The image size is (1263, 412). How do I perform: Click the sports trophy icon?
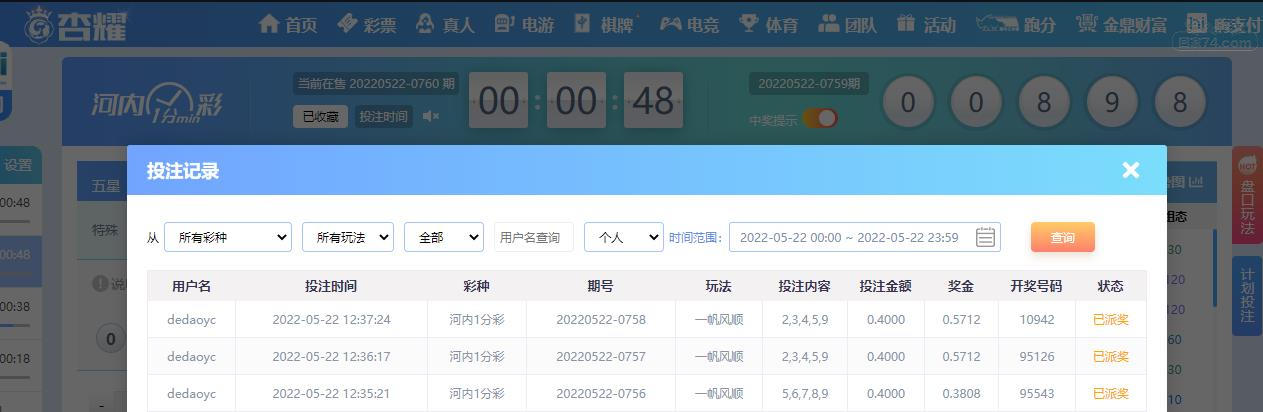[x=749, y=23]
